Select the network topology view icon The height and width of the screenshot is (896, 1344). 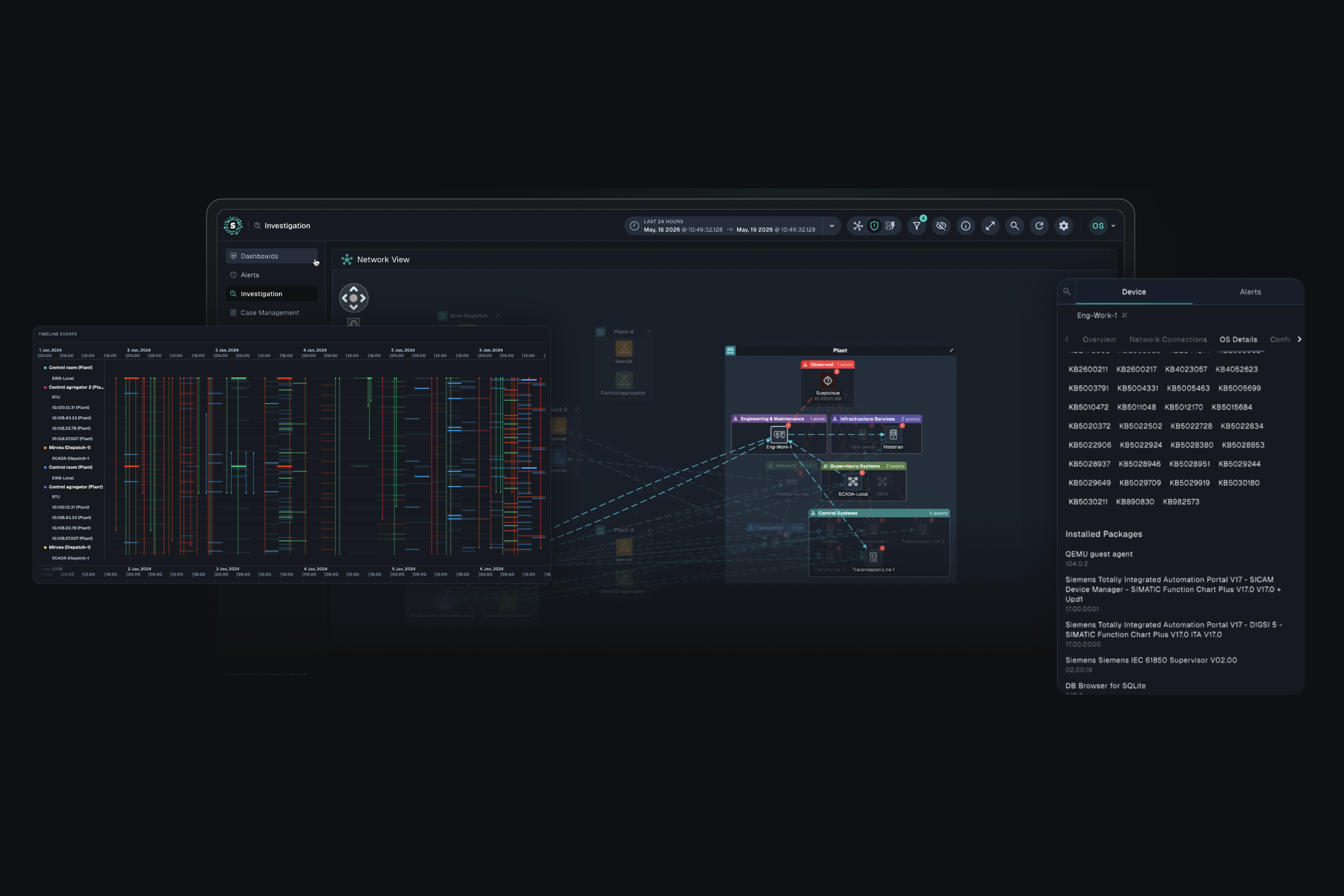point(857,226)
